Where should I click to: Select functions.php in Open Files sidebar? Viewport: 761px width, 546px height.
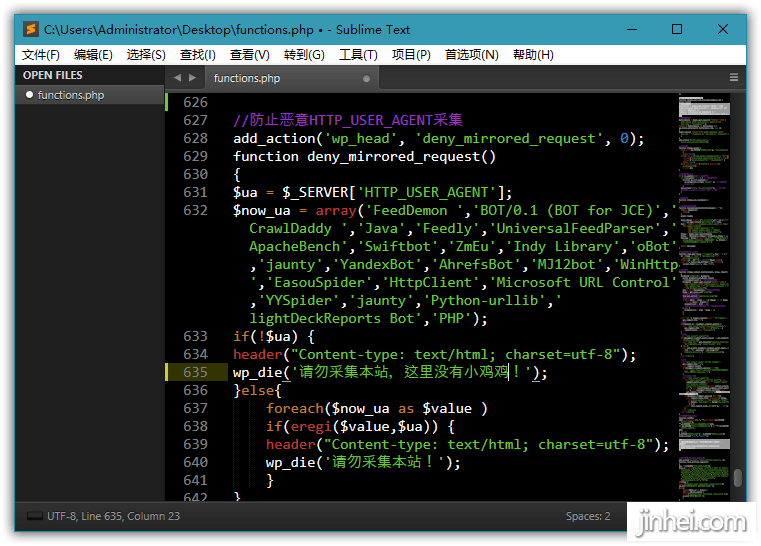pos(89,95)
